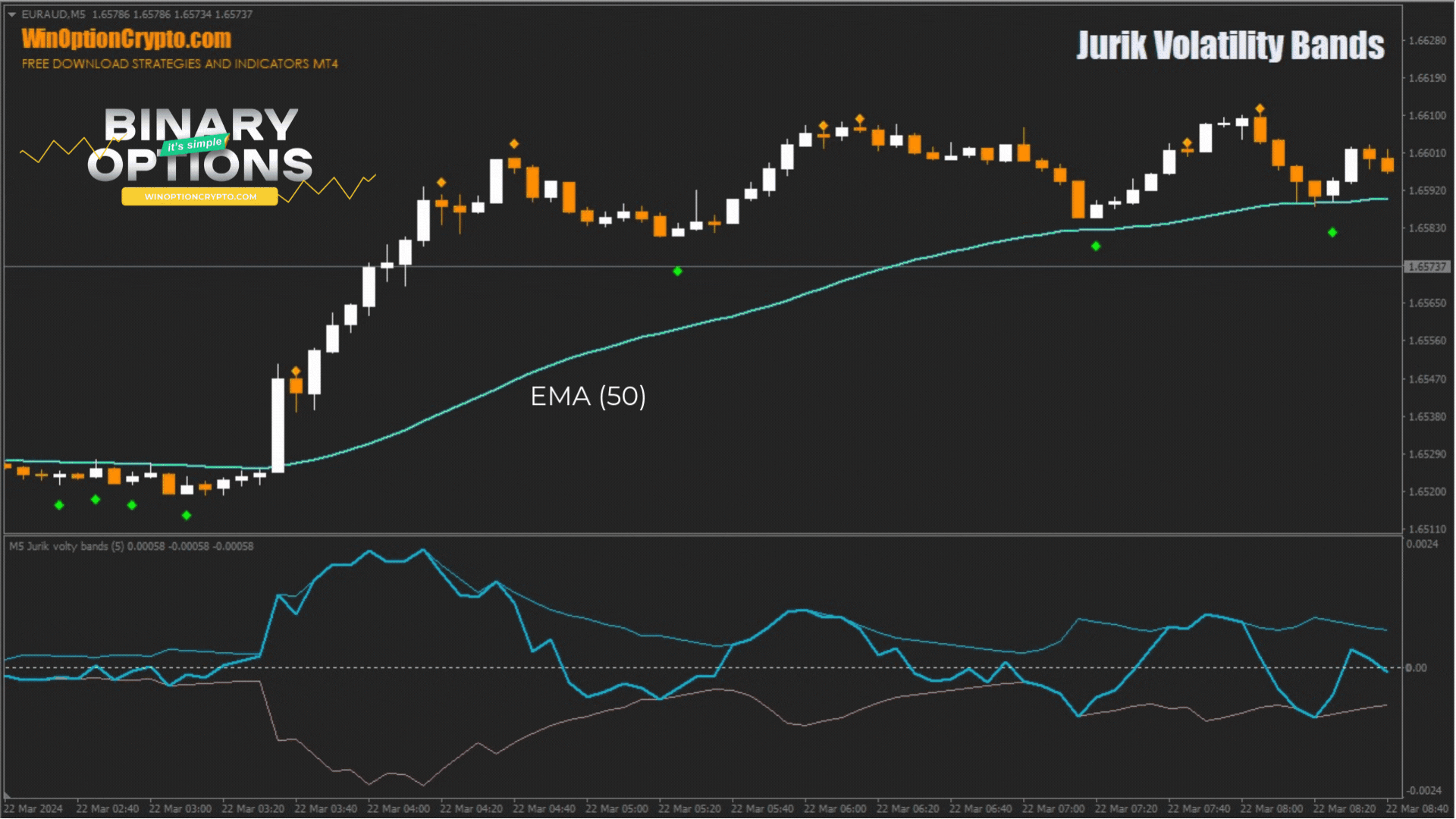Image resolution: width=1456 pixels, height=819 pixels.
Task: Click the 1.66280 price axis label
Action: [1426, 40]
